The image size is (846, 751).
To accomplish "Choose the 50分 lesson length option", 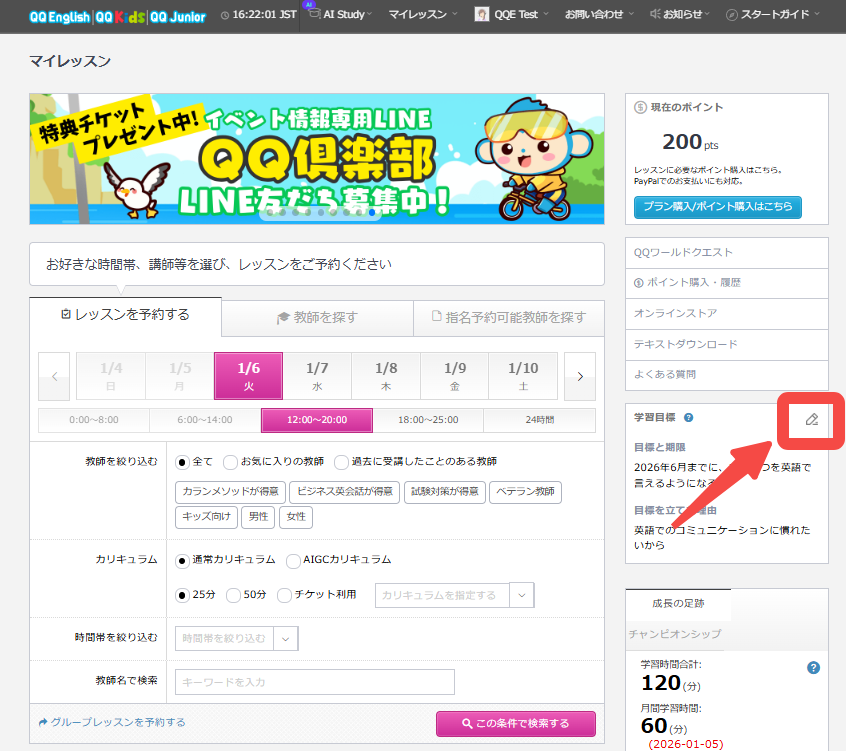I will (233, 594).
